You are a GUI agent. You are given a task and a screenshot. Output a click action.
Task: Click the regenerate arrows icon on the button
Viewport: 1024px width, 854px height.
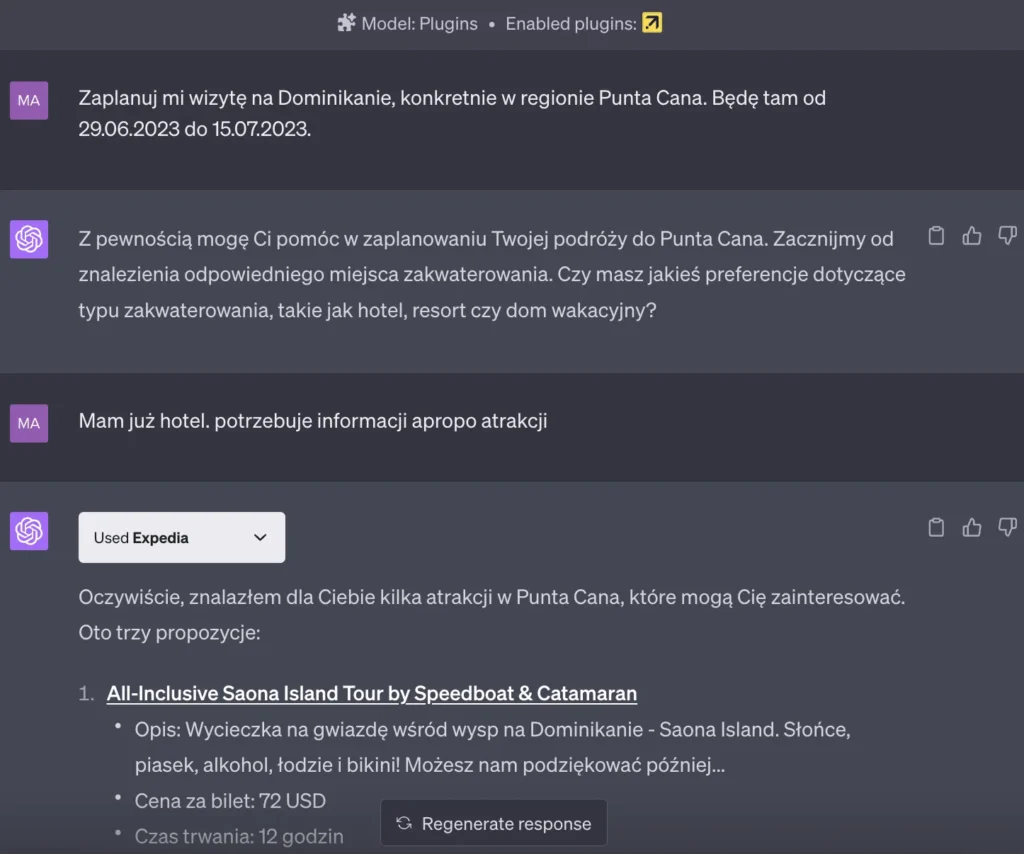coord(403,822)
